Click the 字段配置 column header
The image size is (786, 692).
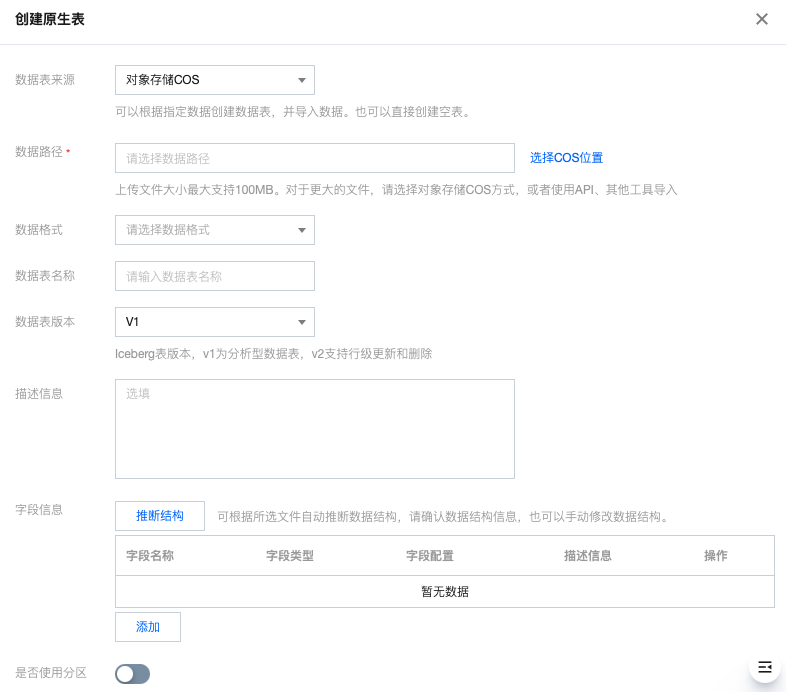point(430,556)
